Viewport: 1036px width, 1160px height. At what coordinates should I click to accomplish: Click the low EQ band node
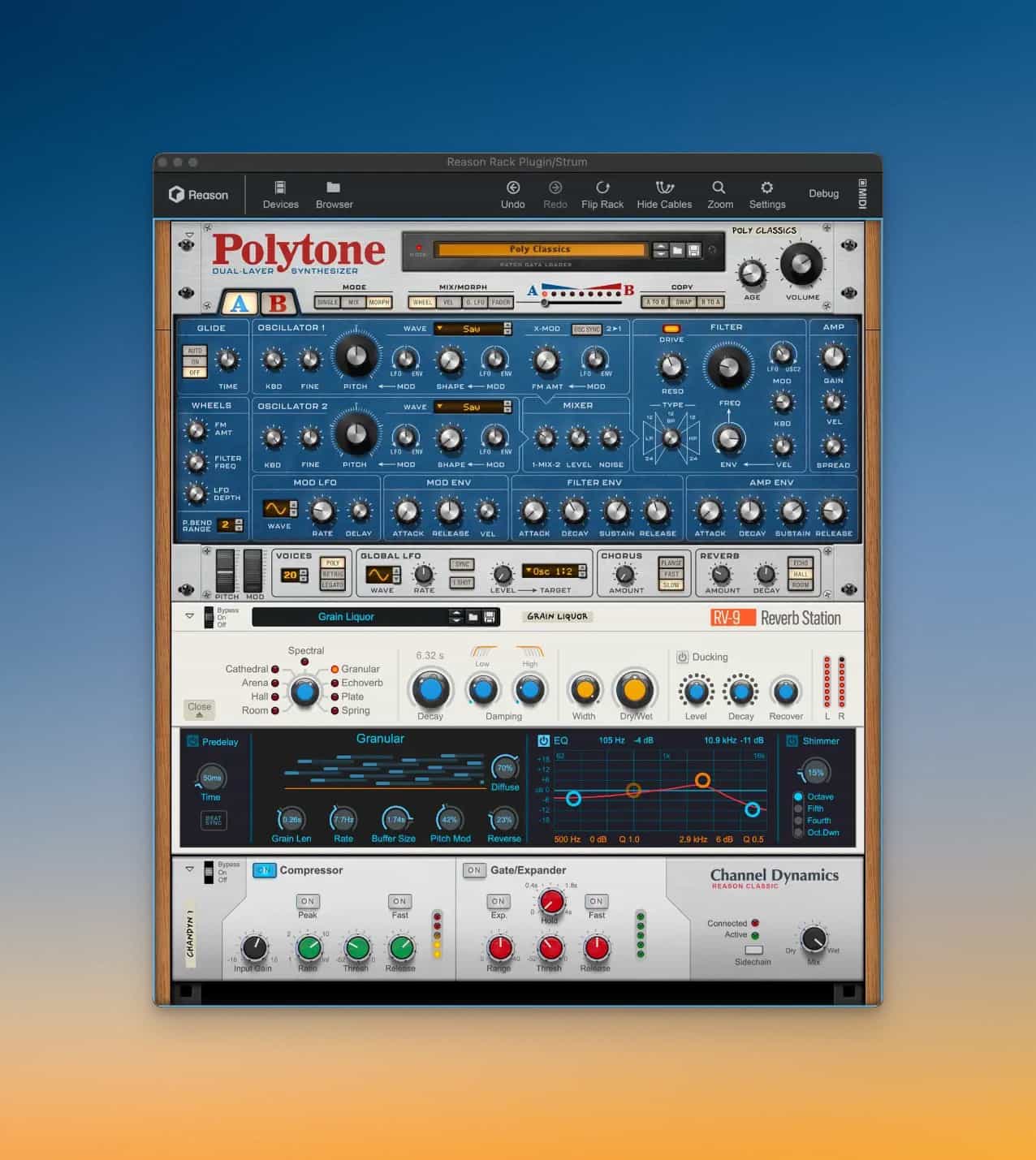tap(573, 798)
